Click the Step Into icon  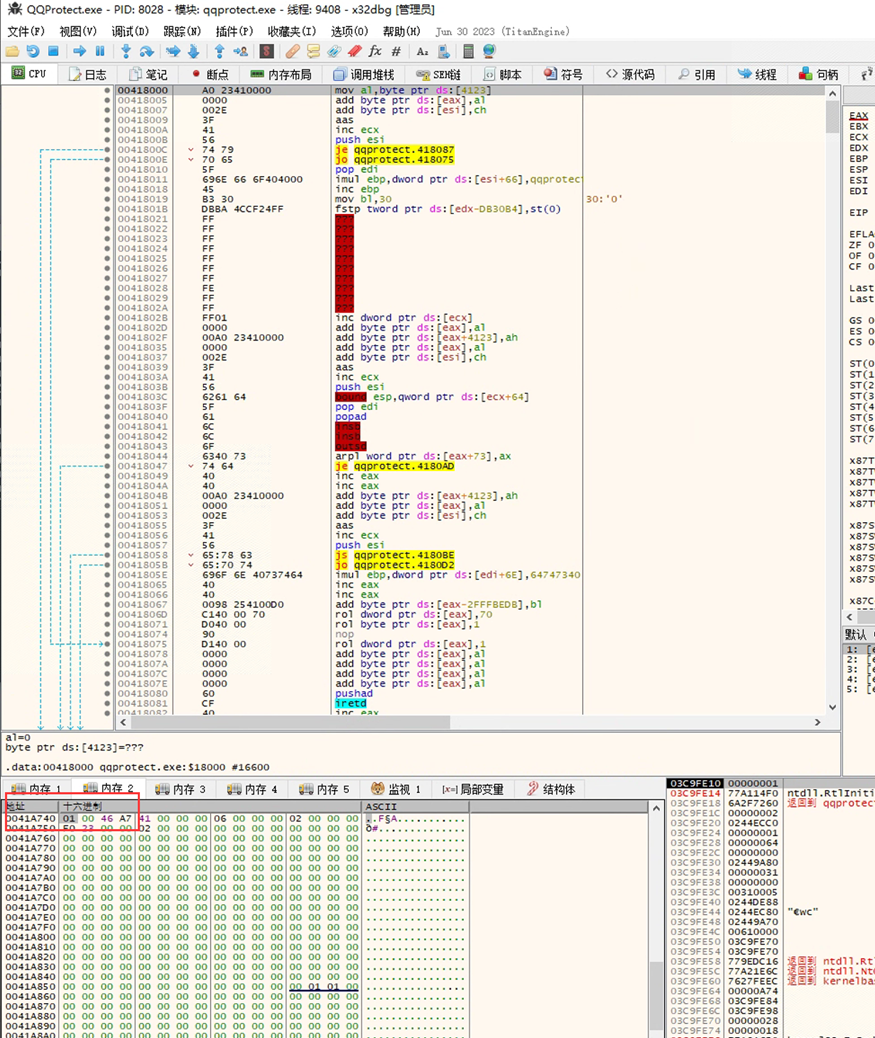point(125,51)
